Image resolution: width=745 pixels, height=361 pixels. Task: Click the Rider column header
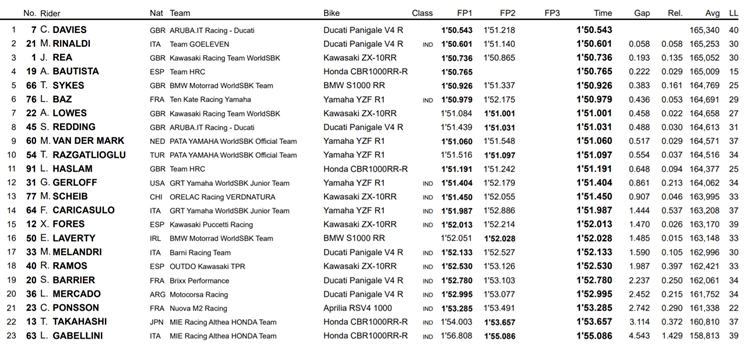[50, 13]
